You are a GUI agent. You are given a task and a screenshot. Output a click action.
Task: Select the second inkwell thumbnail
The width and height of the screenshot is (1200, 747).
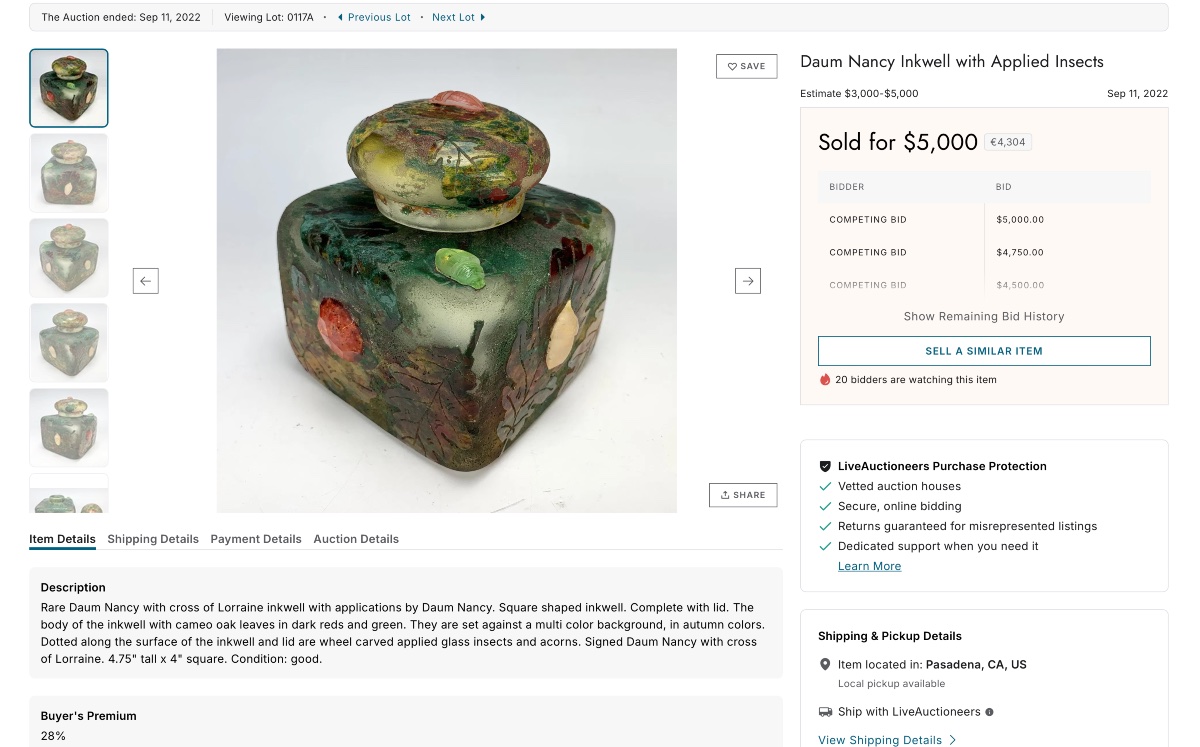coord(69,173)
